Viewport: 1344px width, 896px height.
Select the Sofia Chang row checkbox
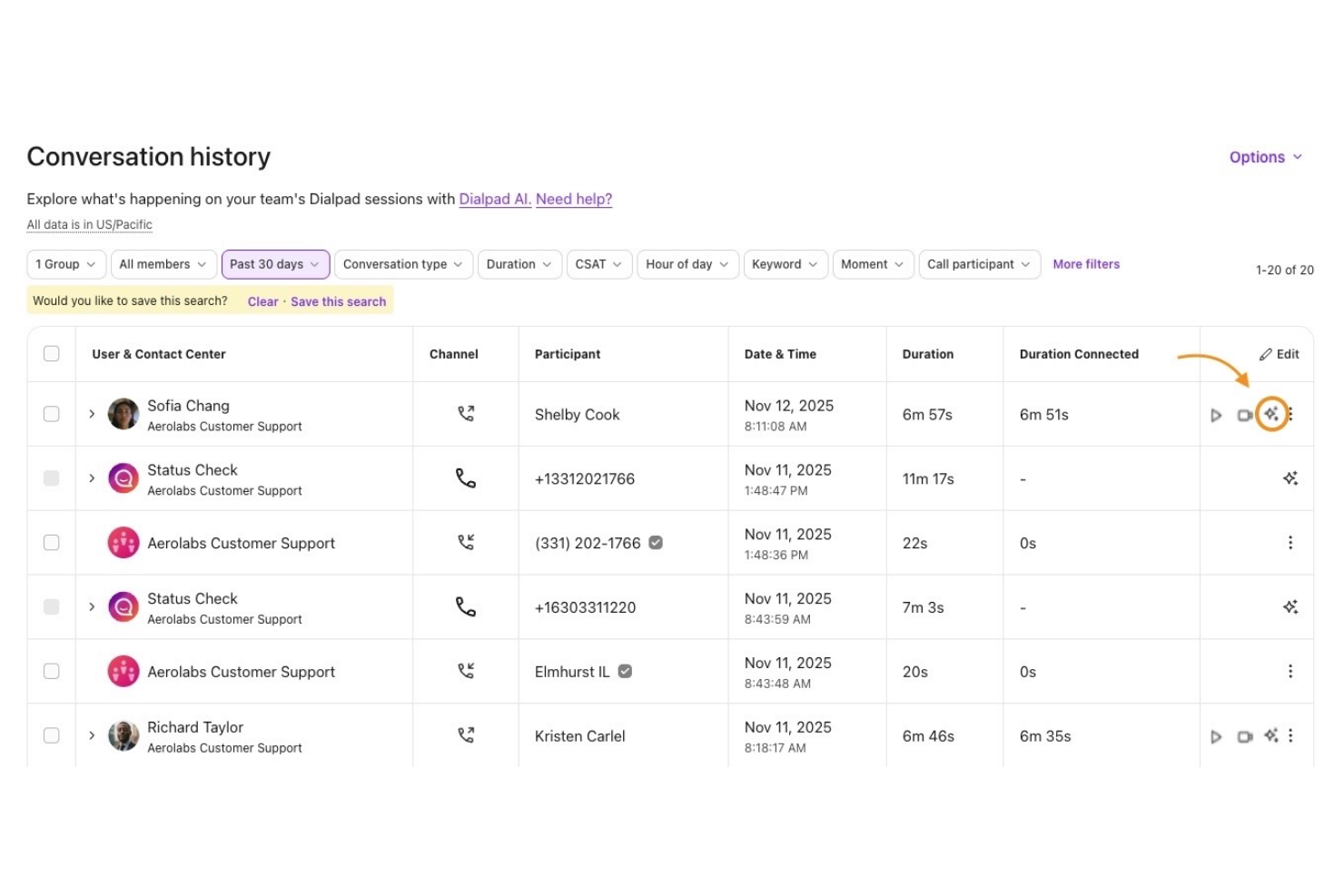click(x=52, y=414)
